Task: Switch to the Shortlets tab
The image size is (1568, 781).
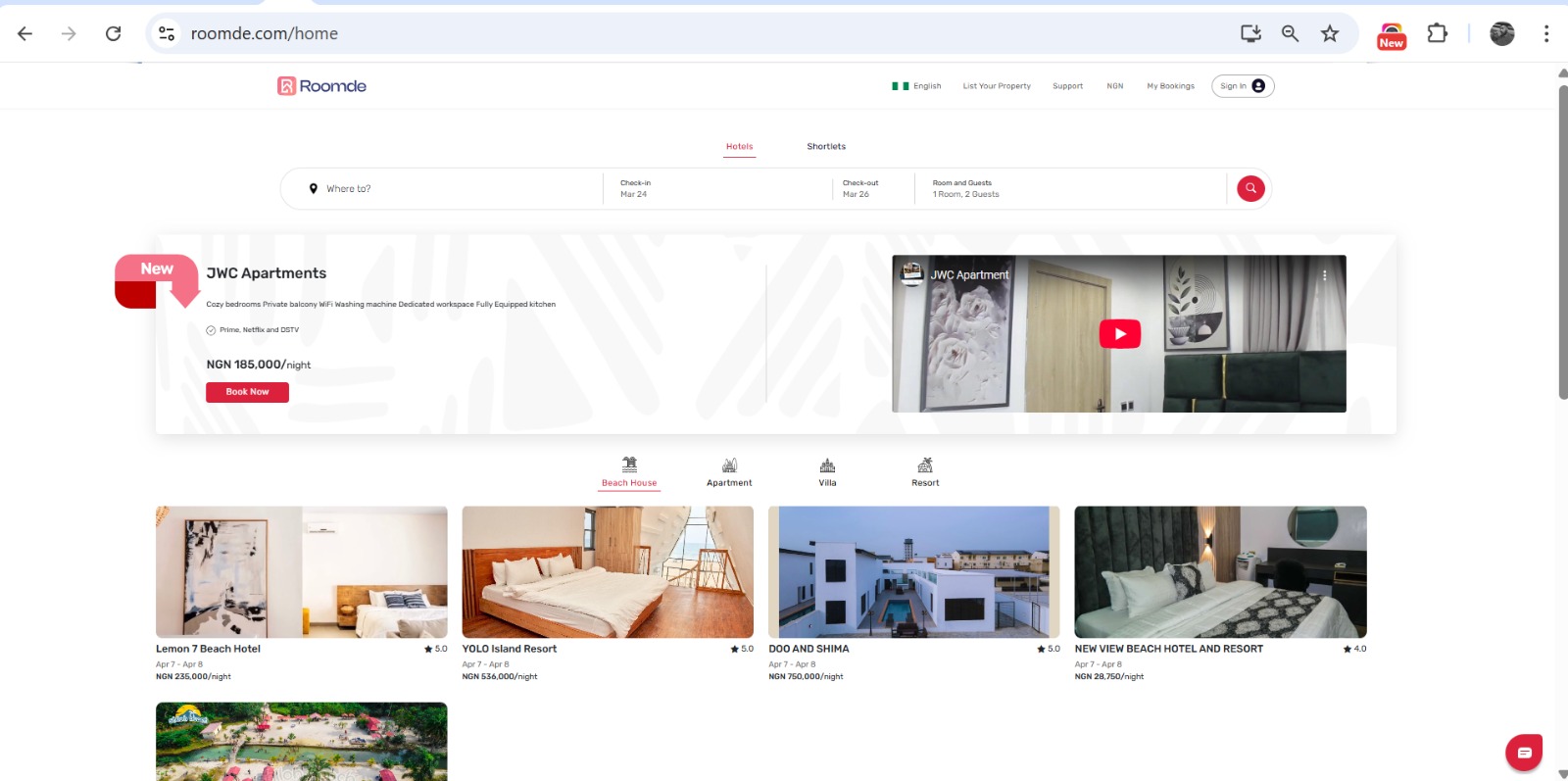Action: 826,147
